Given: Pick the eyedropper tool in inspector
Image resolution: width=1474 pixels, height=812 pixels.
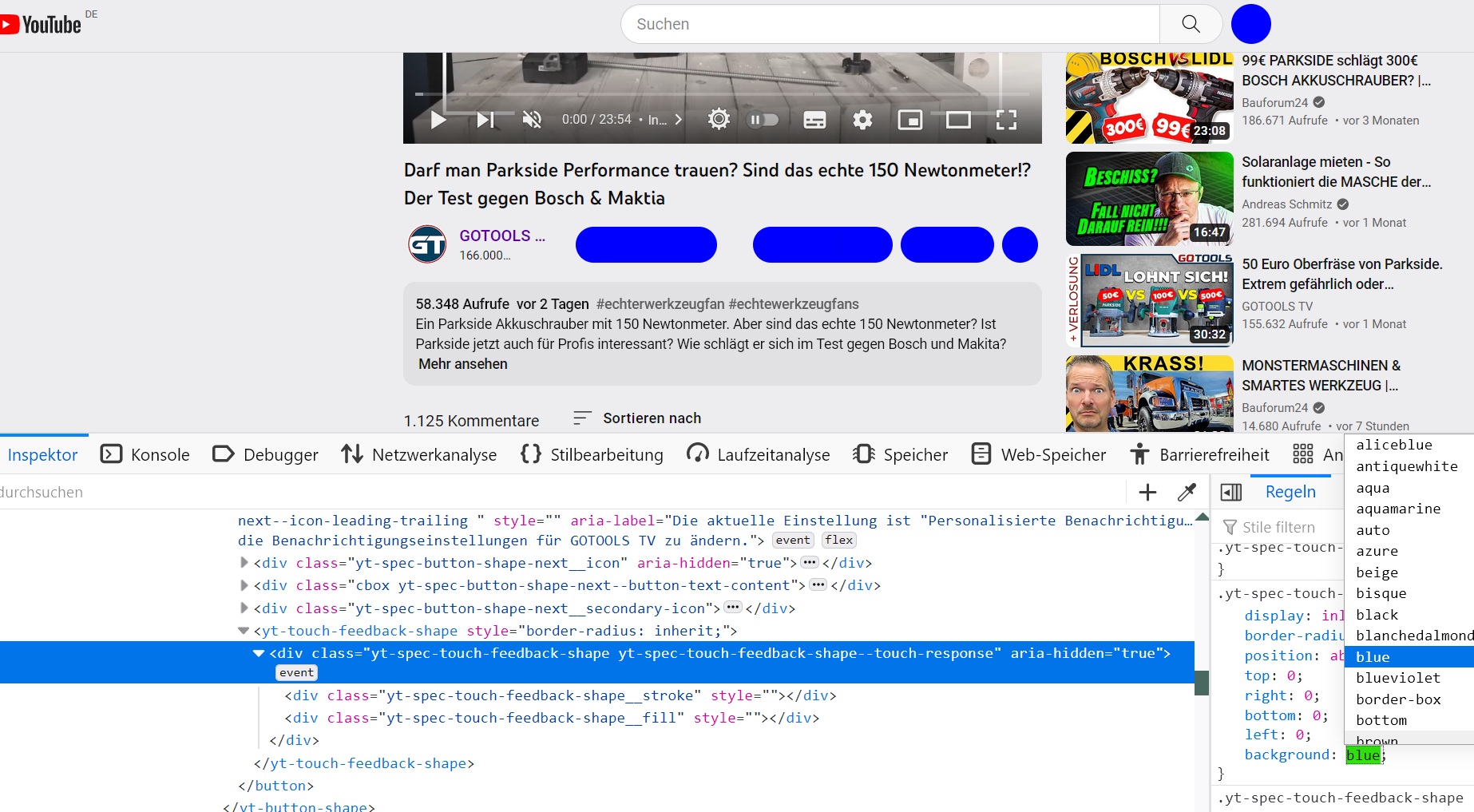Looking at the screenshot, I should point(1187,492).
